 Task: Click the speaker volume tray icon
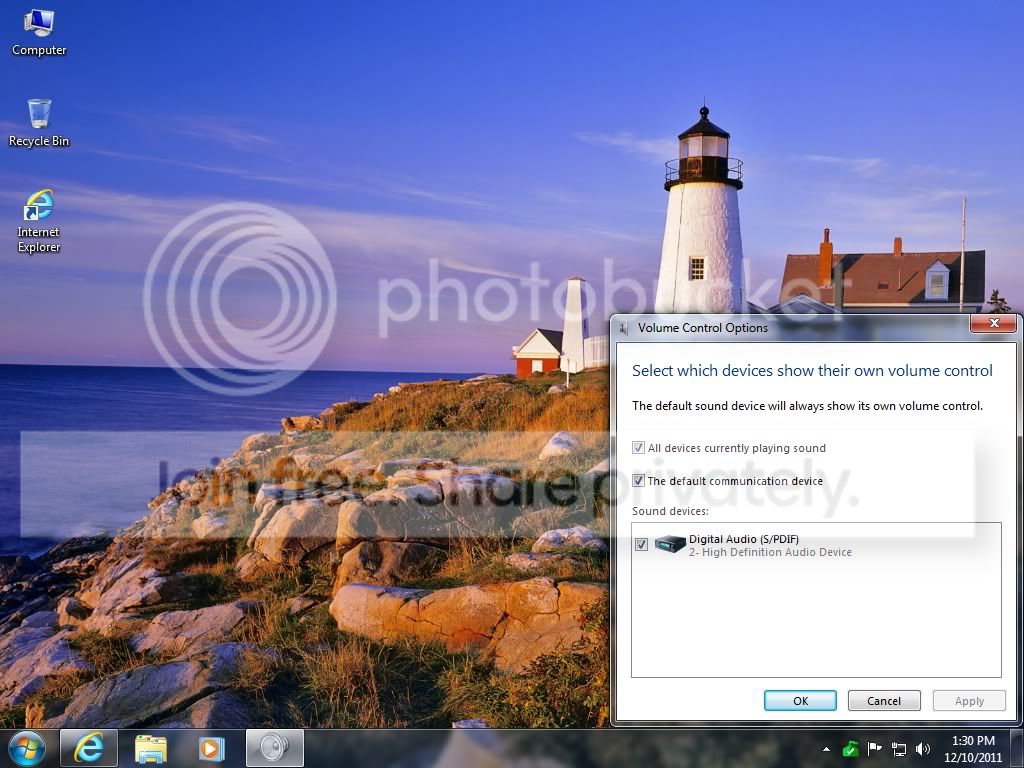point(923,749)
